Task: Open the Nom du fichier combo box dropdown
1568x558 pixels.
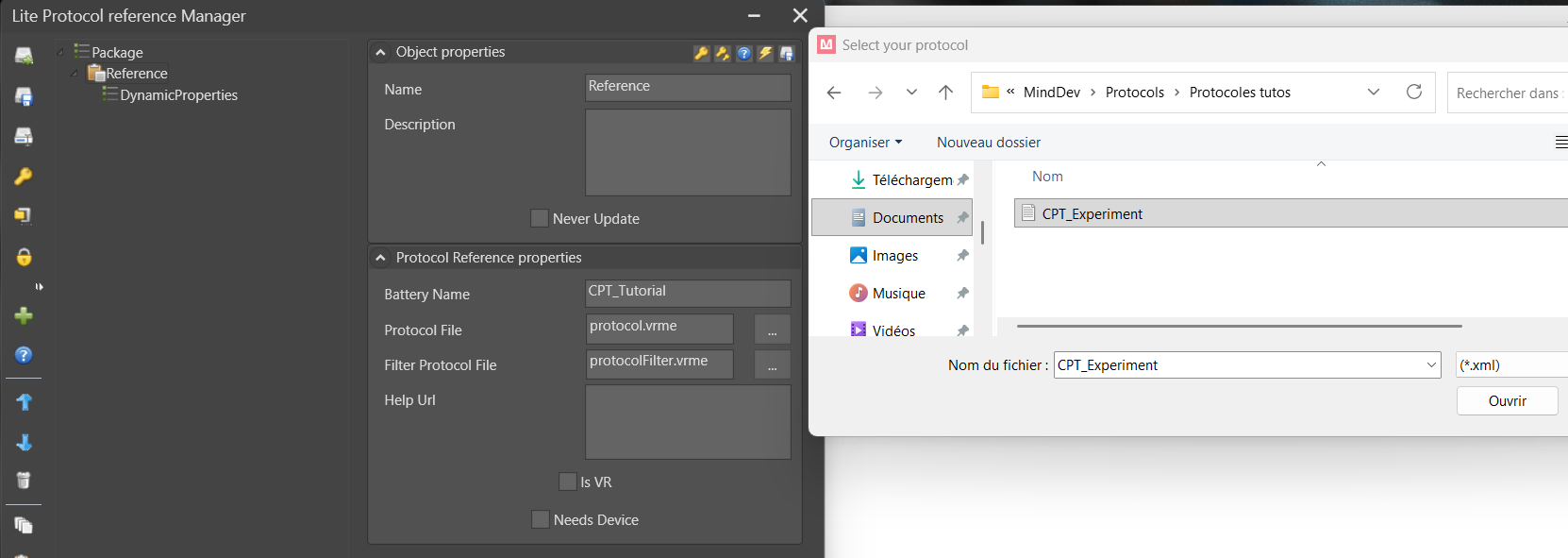Action: (x=1430, y=365)
